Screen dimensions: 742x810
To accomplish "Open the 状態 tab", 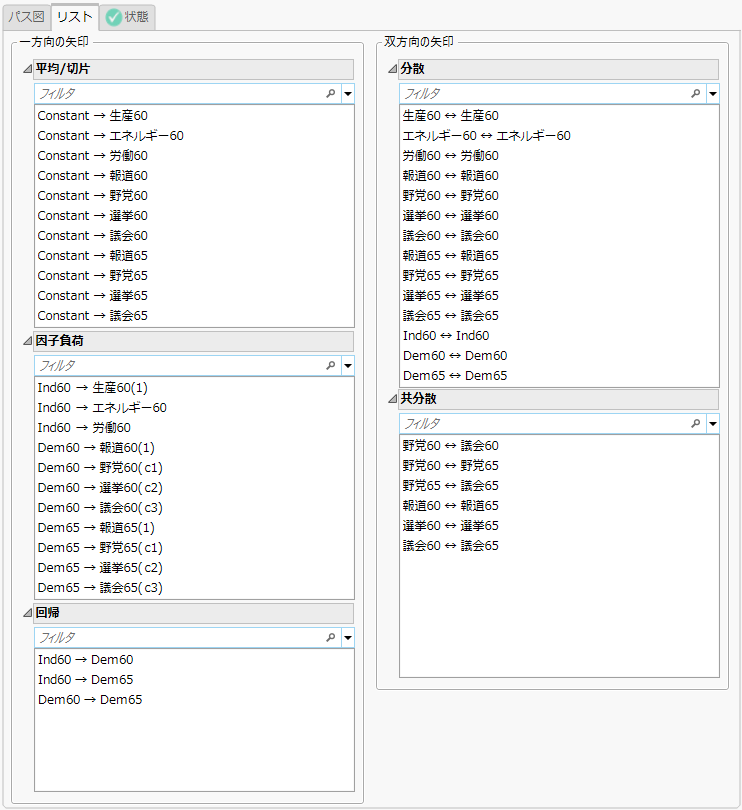I will 127,17.
